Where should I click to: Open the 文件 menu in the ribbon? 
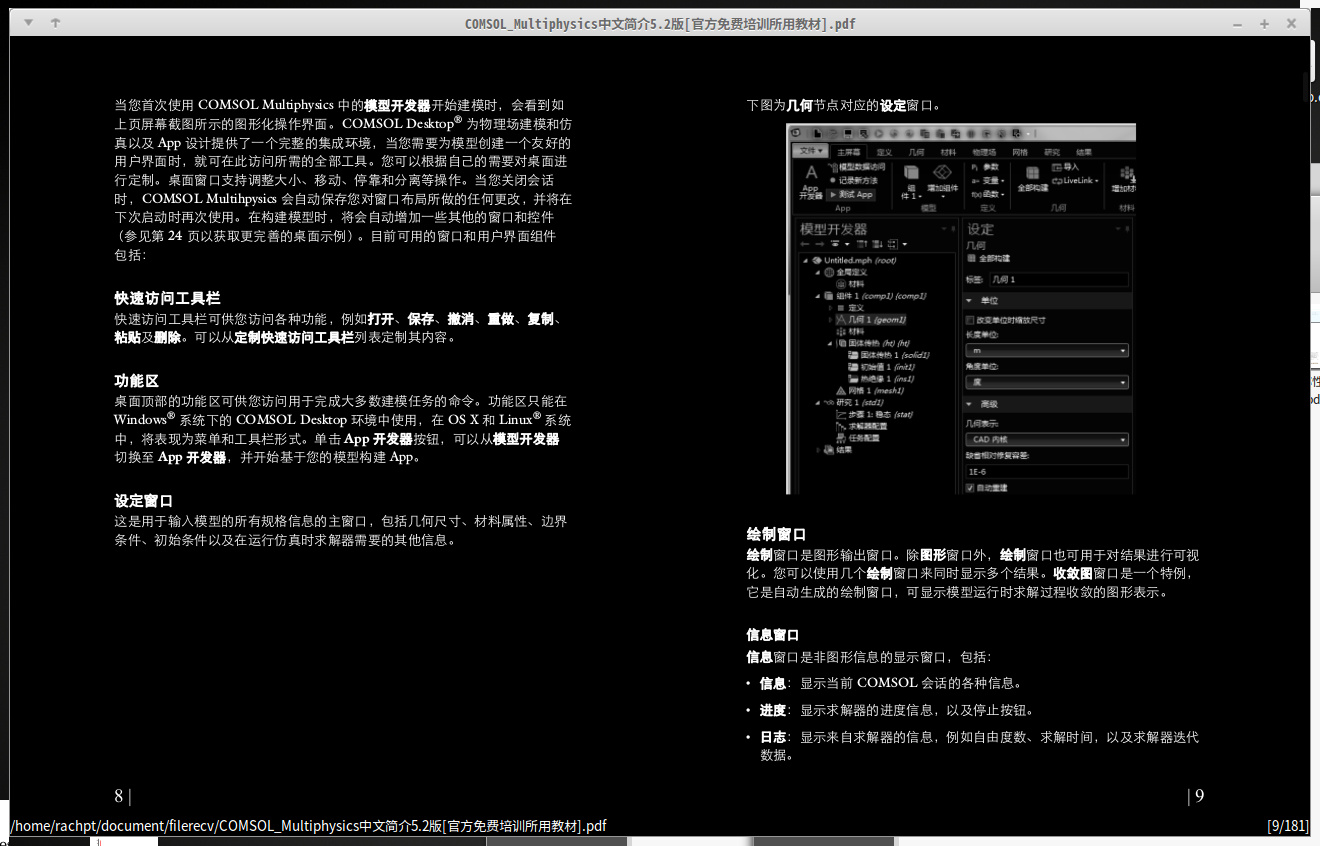[811, 150]
